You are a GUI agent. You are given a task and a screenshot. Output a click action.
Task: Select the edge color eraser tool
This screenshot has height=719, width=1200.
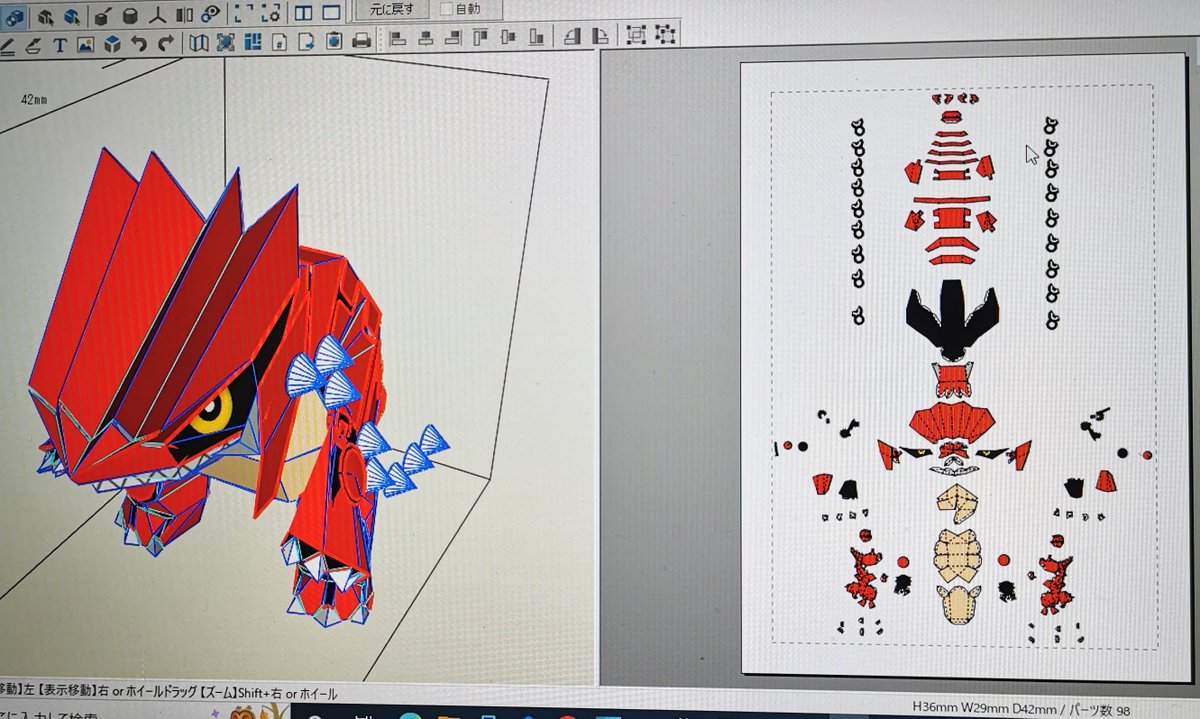point(33,45)
